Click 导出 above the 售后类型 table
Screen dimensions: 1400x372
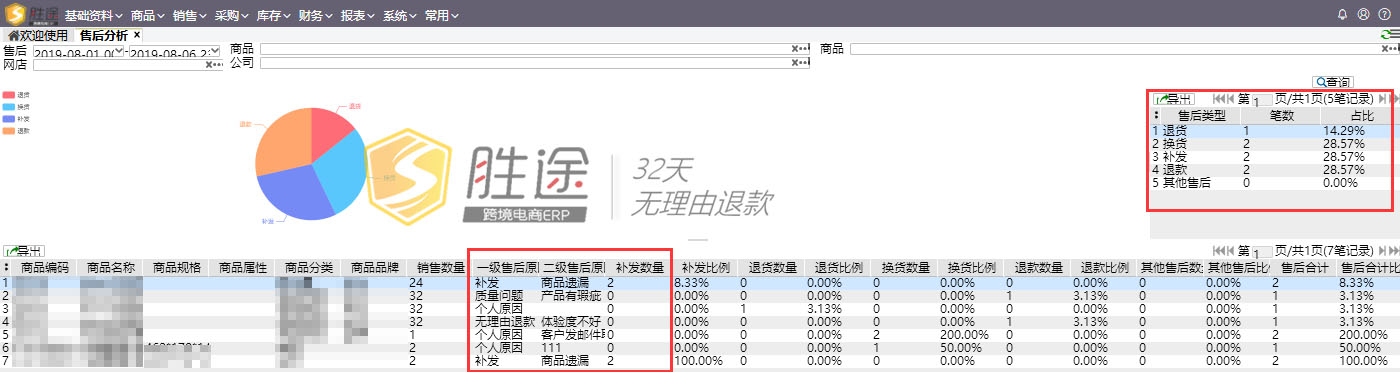tap(1174, 99)
